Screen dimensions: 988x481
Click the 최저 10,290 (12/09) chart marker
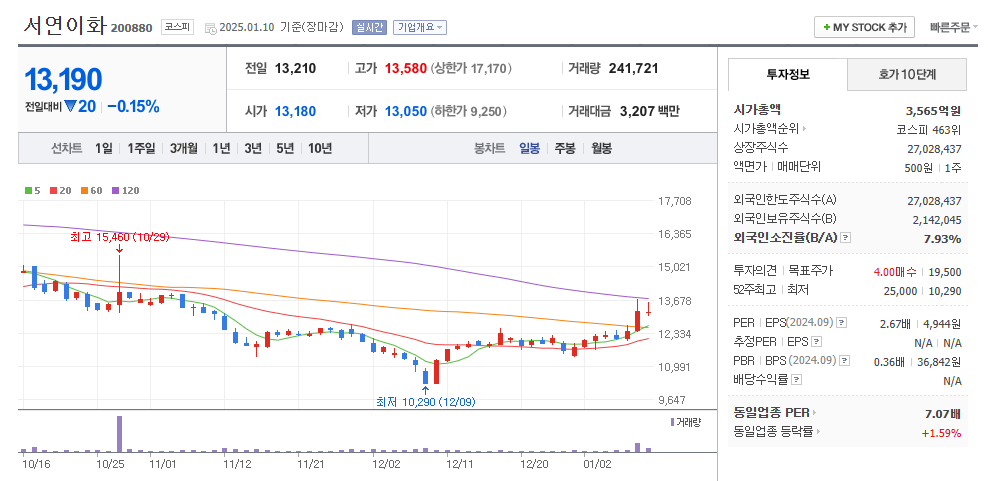[x=426, y=400]
